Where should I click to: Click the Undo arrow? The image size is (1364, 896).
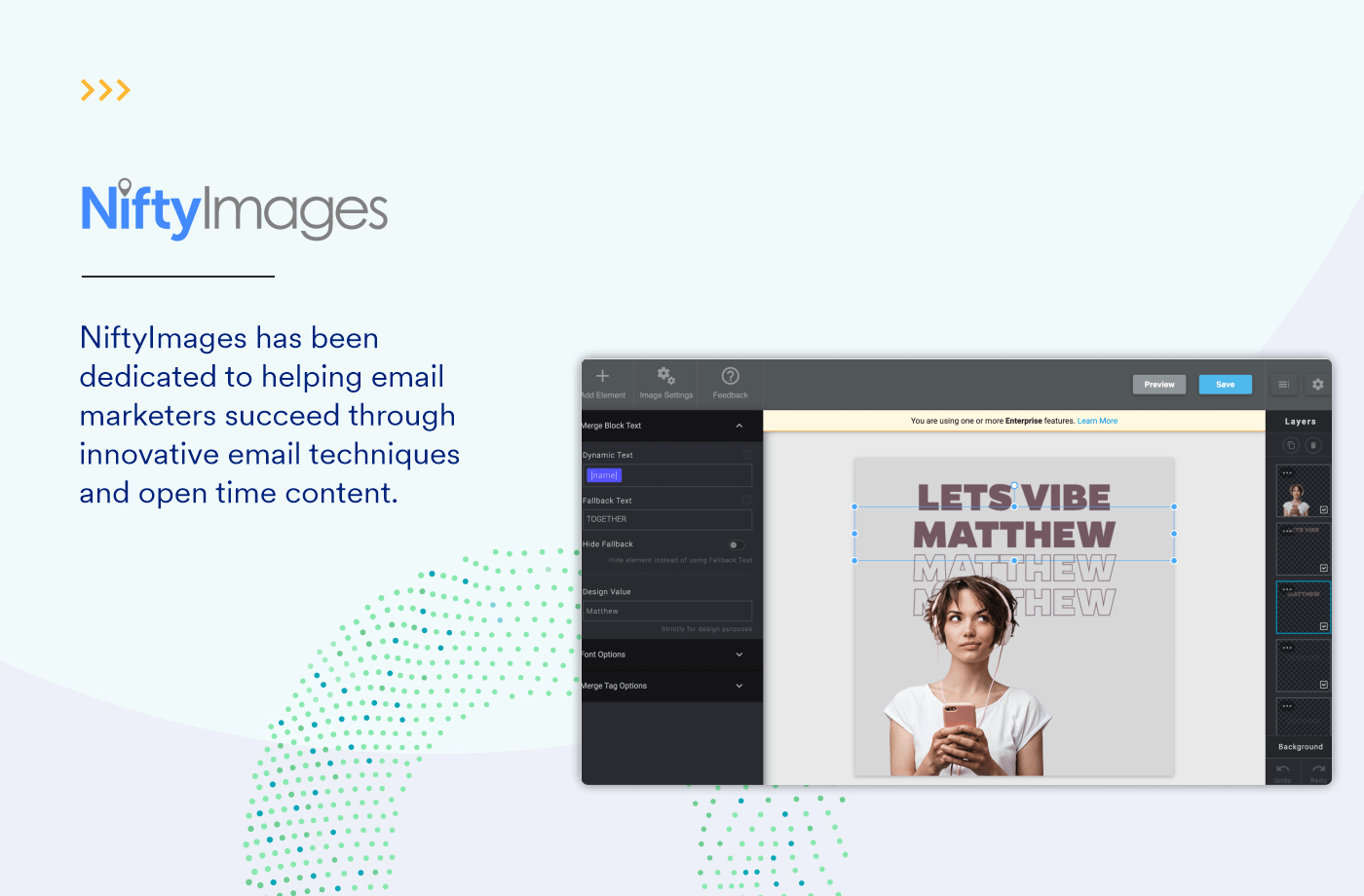coord(1283,769)
